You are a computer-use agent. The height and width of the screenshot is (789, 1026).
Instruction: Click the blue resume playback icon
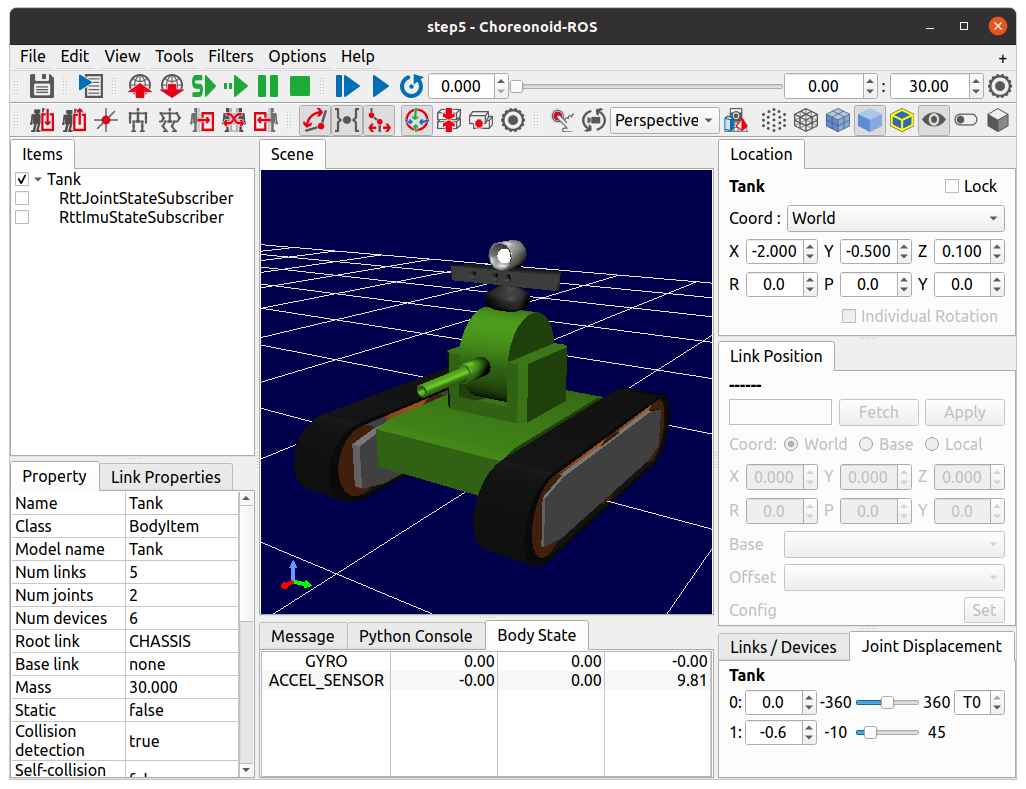tap(379, 86)
